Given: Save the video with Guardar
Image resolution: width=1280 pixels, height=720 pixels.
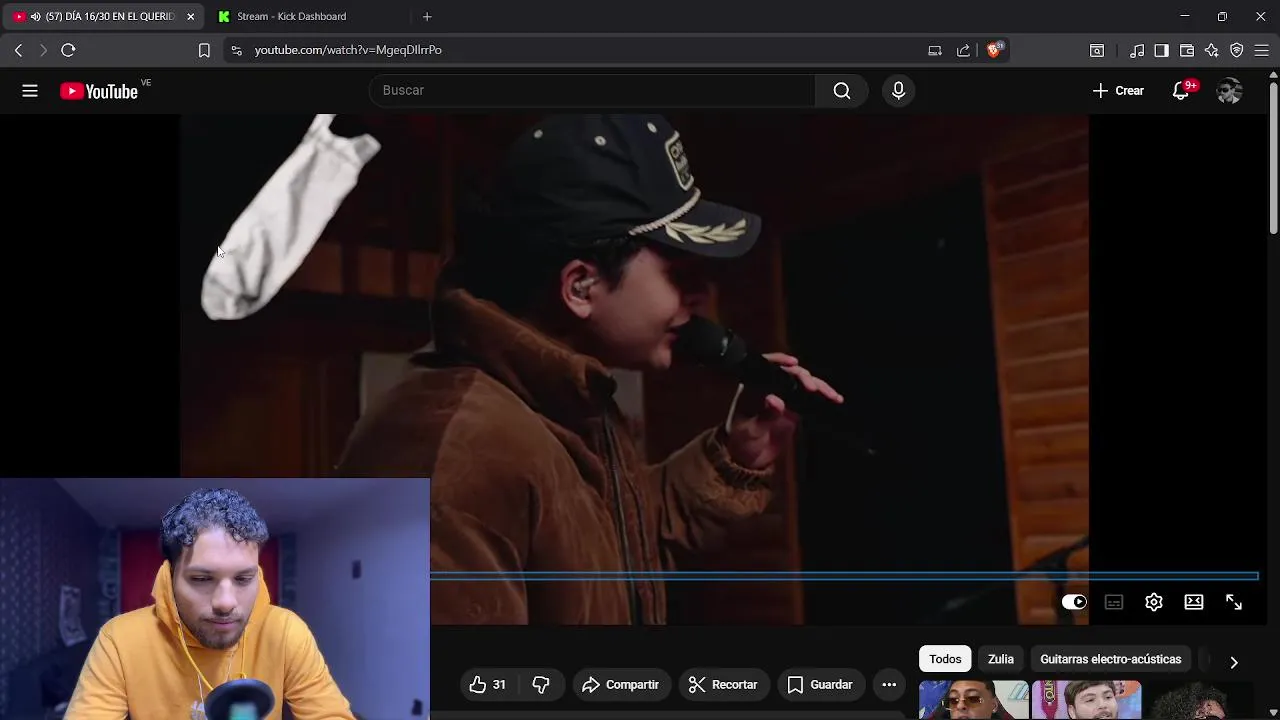Looking at the screenshot, I should point(820,685).
